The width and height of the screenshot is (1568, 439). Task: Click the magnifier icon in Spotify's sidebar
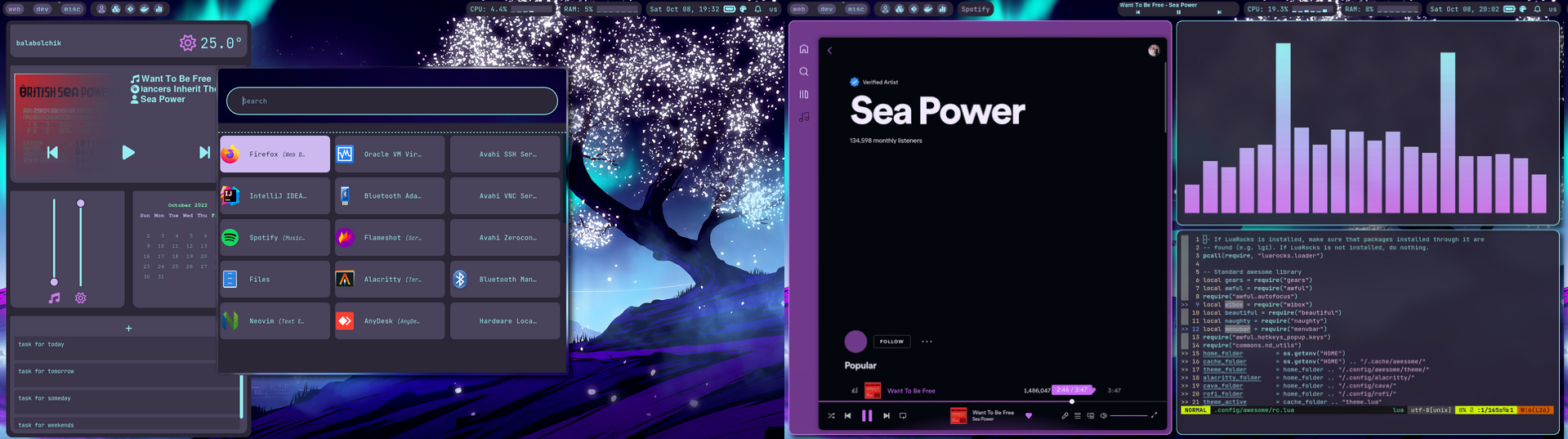tap(804, 72)
